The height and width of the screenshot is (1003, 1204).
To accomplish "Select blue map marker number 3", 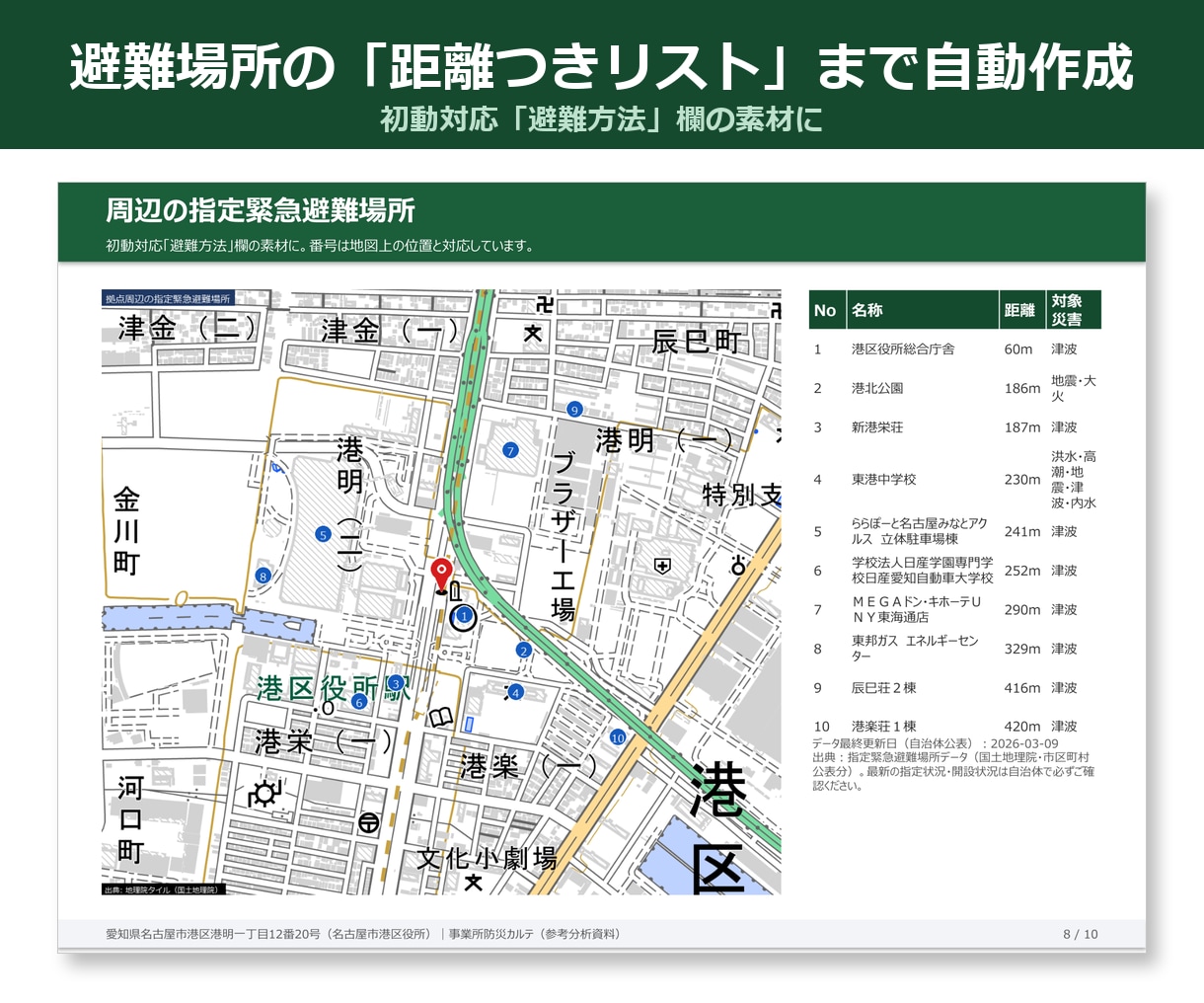I will [395, 683].
